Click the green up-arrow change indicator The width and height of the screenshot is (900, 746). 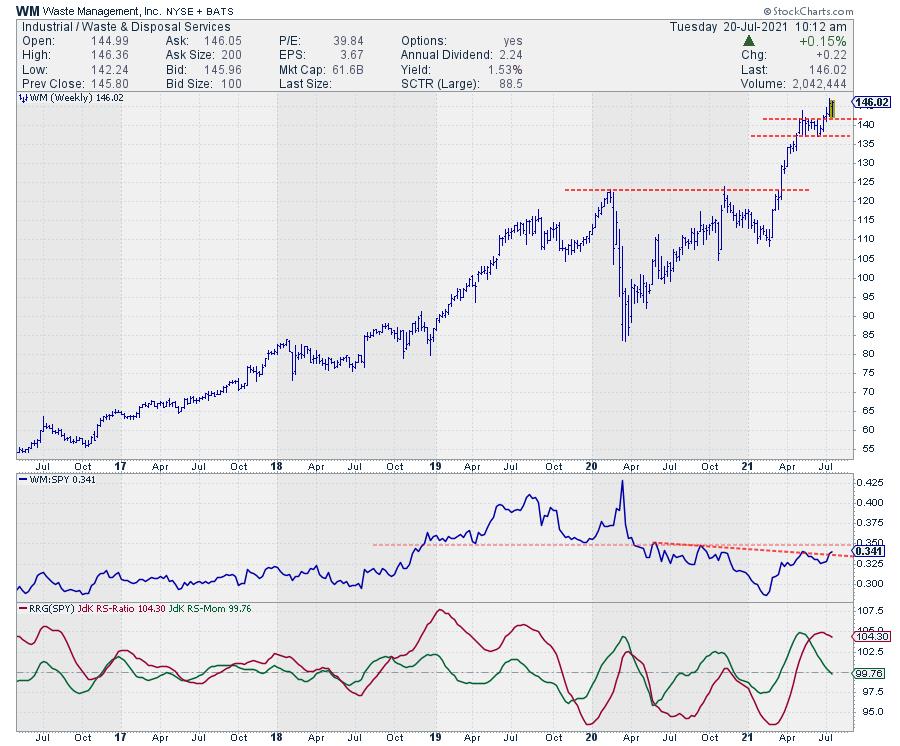(749, 41)
